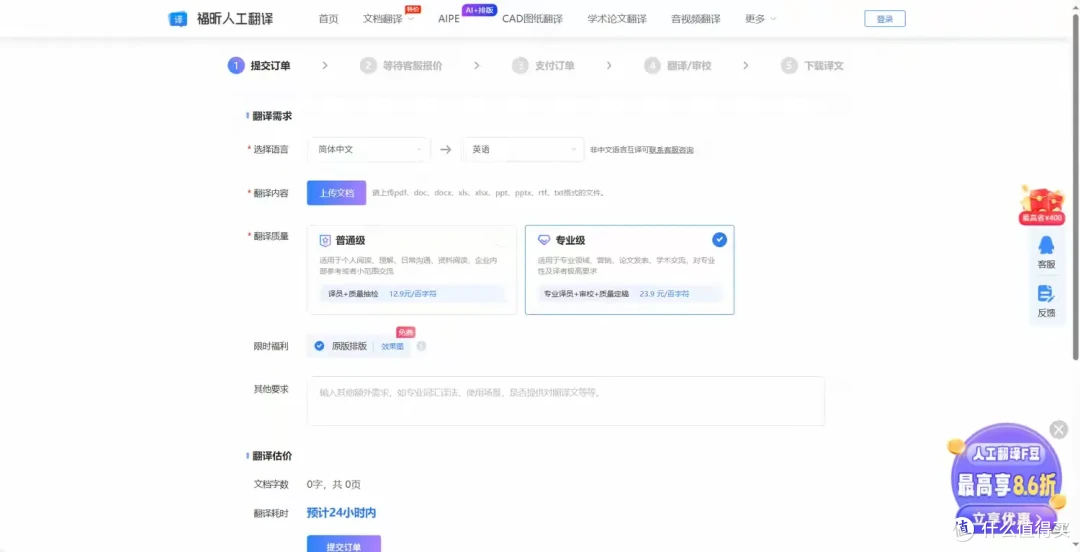Open the 英语 target language dropdown
1080x552 pixels.
[523, 150]
